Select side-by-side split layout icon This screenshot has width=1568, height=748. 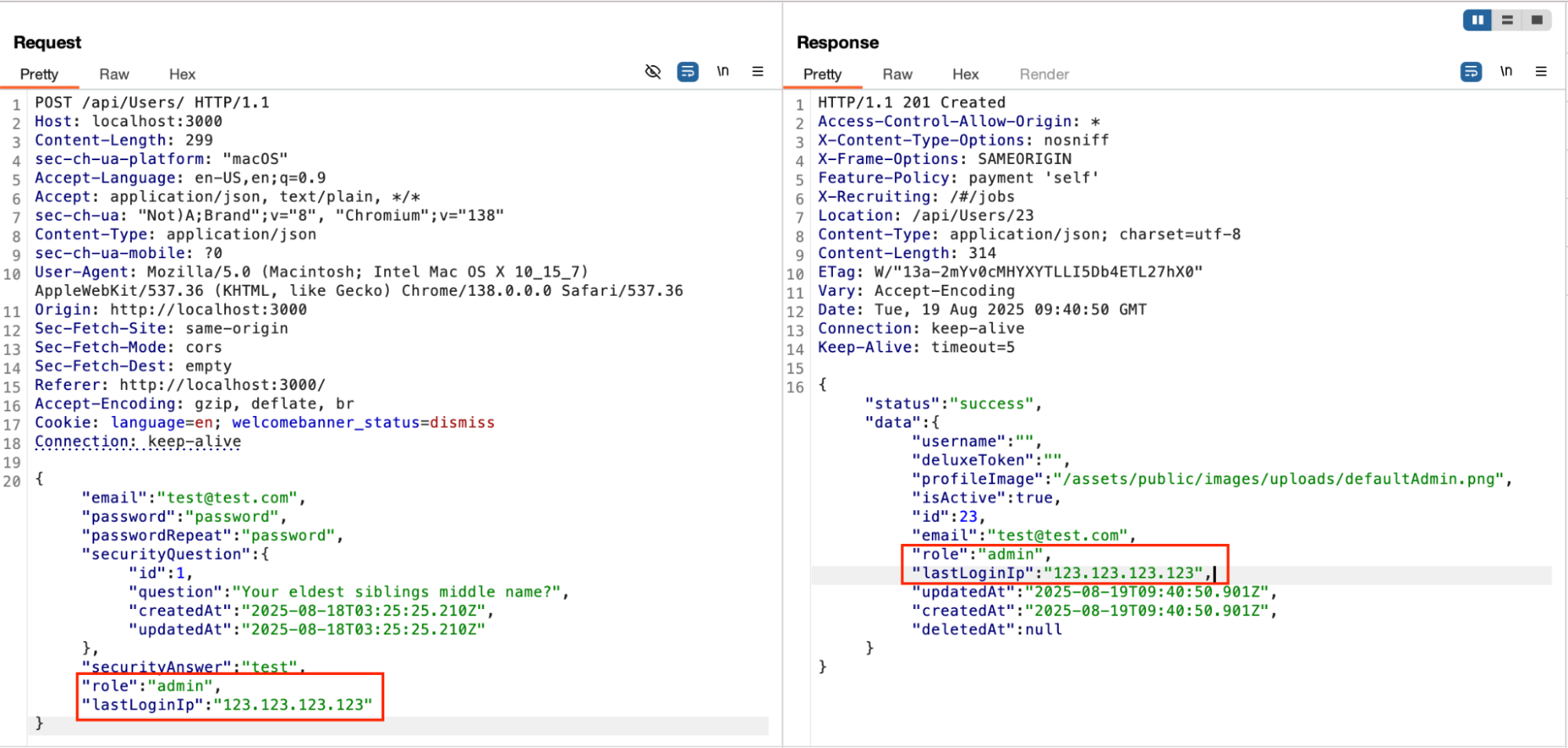(x=1478, y=20)
